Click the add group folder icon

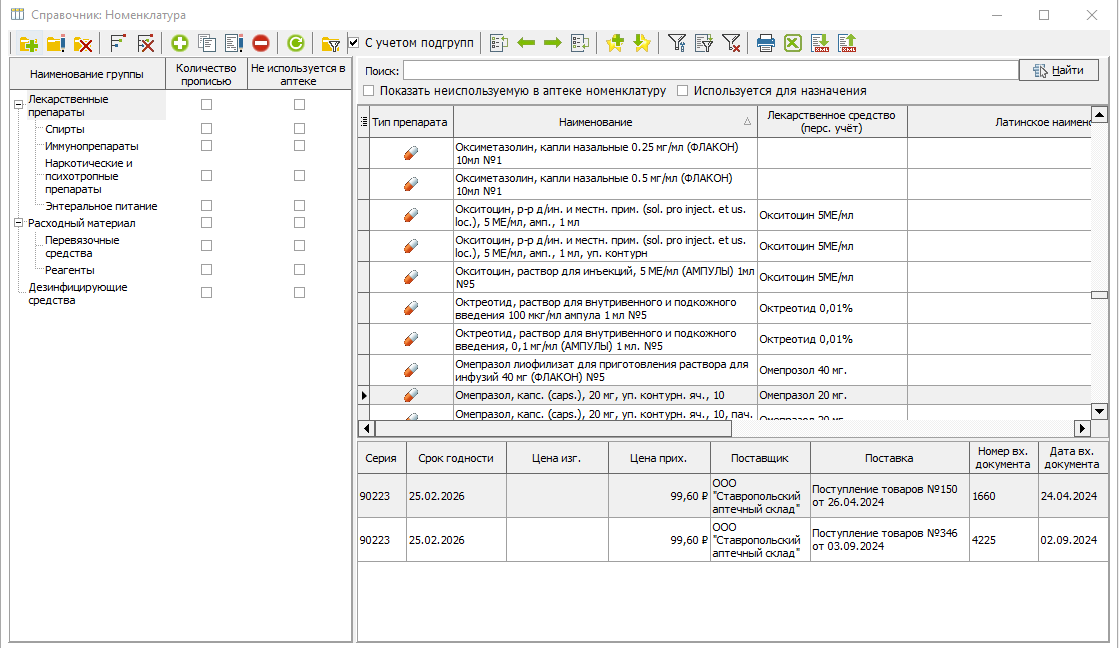tap(29, 44)
